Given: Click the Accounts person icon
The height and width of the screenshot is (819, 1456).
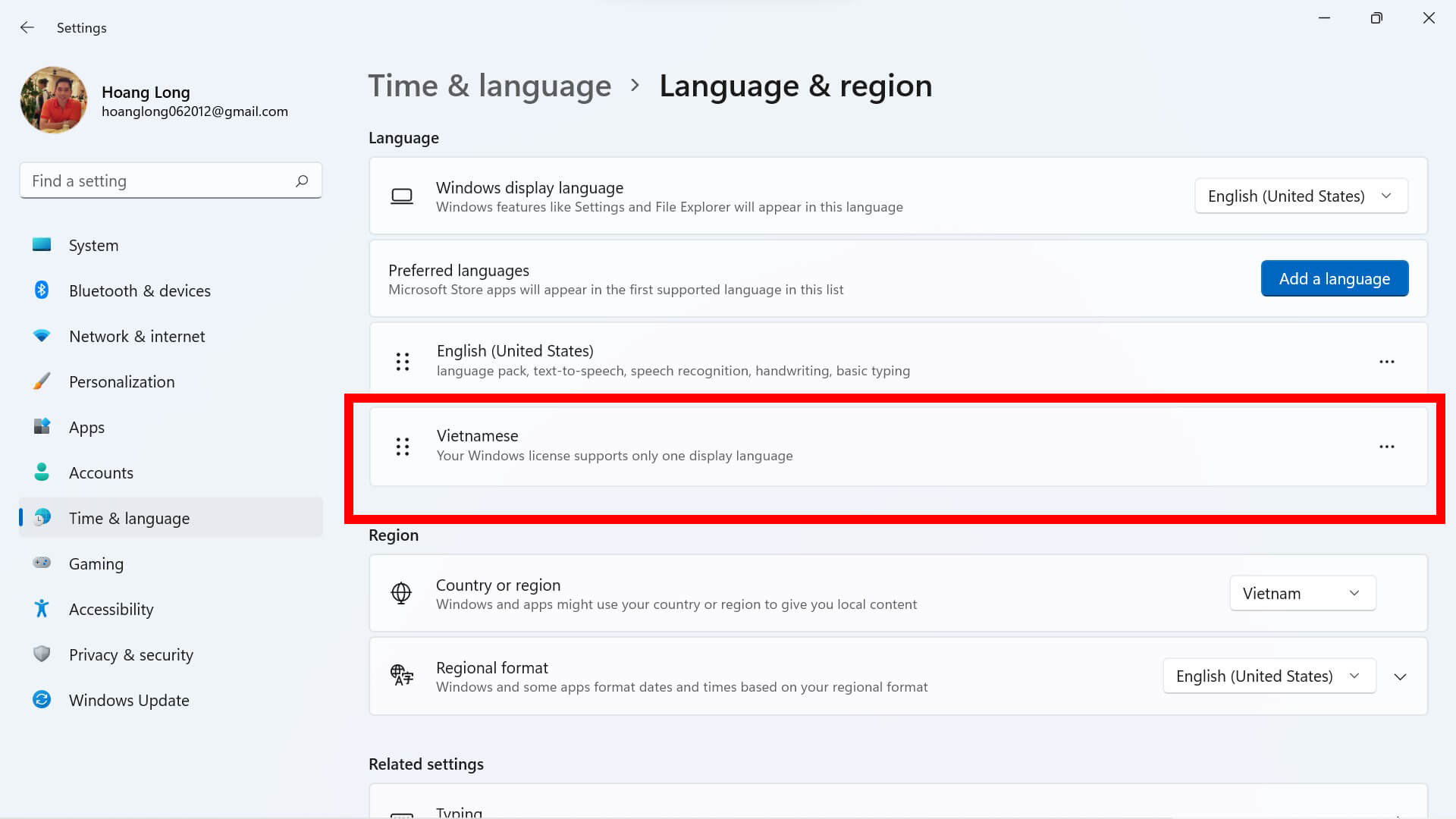Looking at the screenshot, I should (x=42, y=472).
